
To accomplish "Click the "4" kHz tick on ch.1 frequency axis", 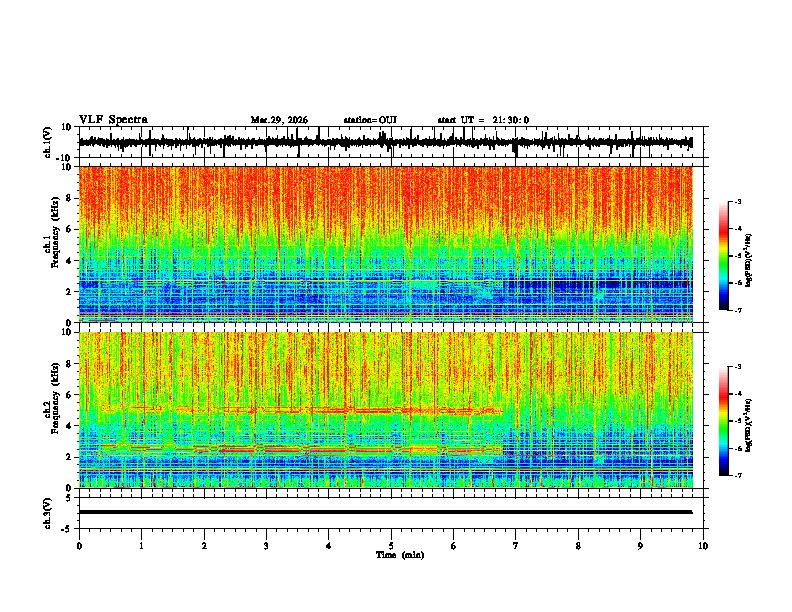I will (x=70, y=261).
